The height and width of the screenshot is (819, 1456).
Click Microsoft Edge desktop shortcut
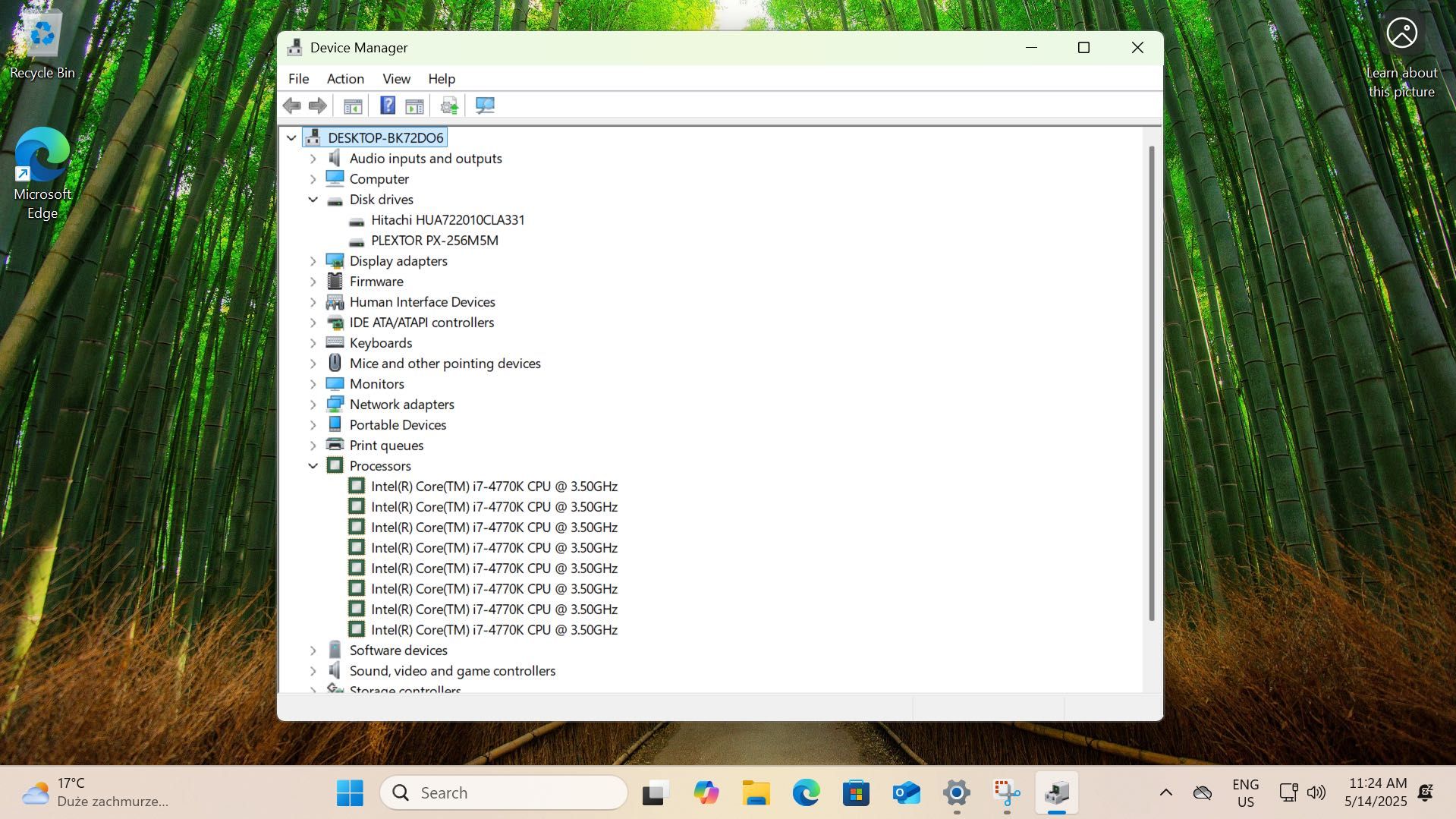(x=42, y=173)
